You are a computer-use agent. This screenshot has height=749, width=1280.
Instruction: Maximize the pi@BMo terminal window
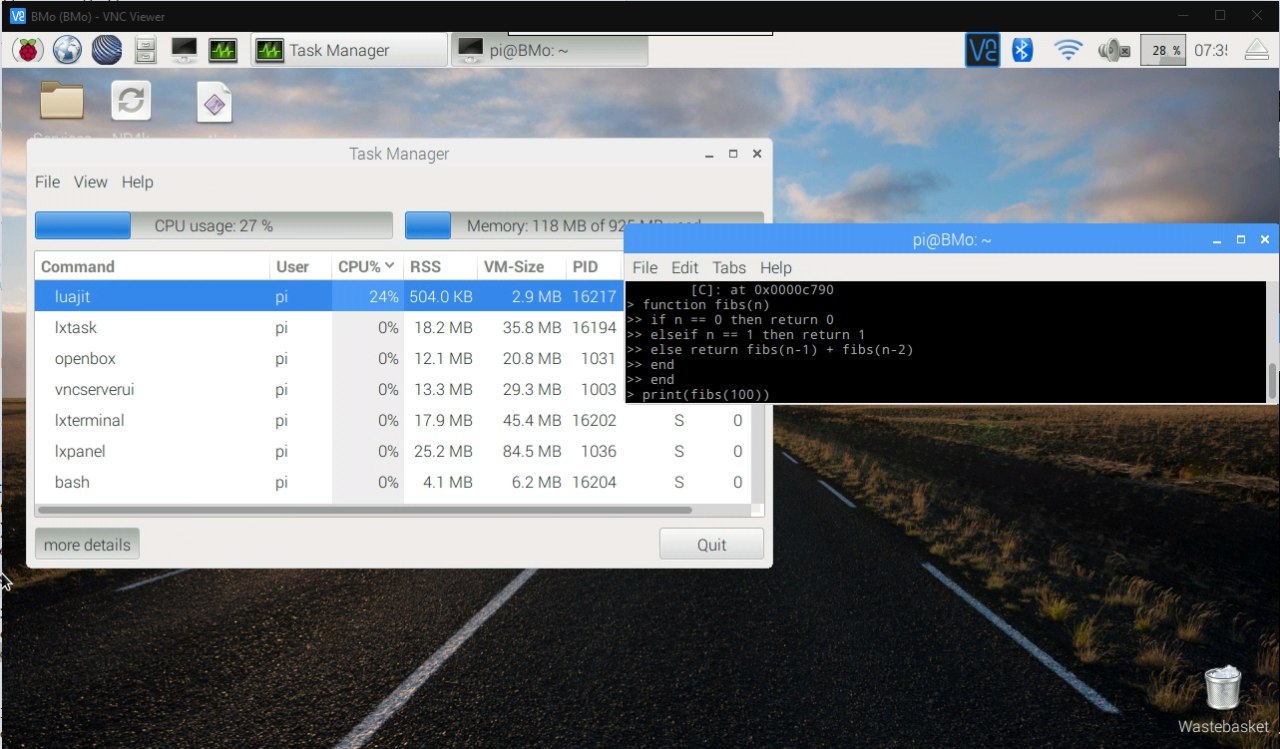pyautogui.click(x=1241, y=240)
